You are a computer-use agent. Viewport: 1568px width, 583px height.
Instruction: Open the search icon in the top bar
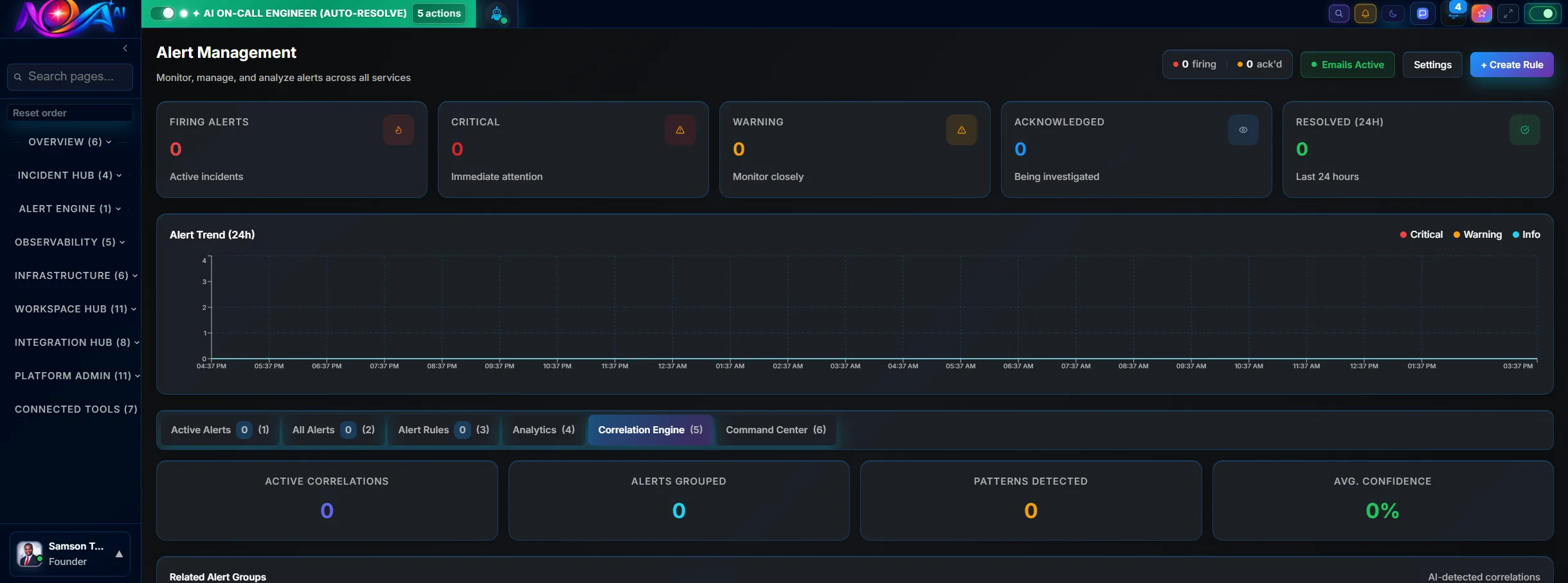click(1339, 13)
